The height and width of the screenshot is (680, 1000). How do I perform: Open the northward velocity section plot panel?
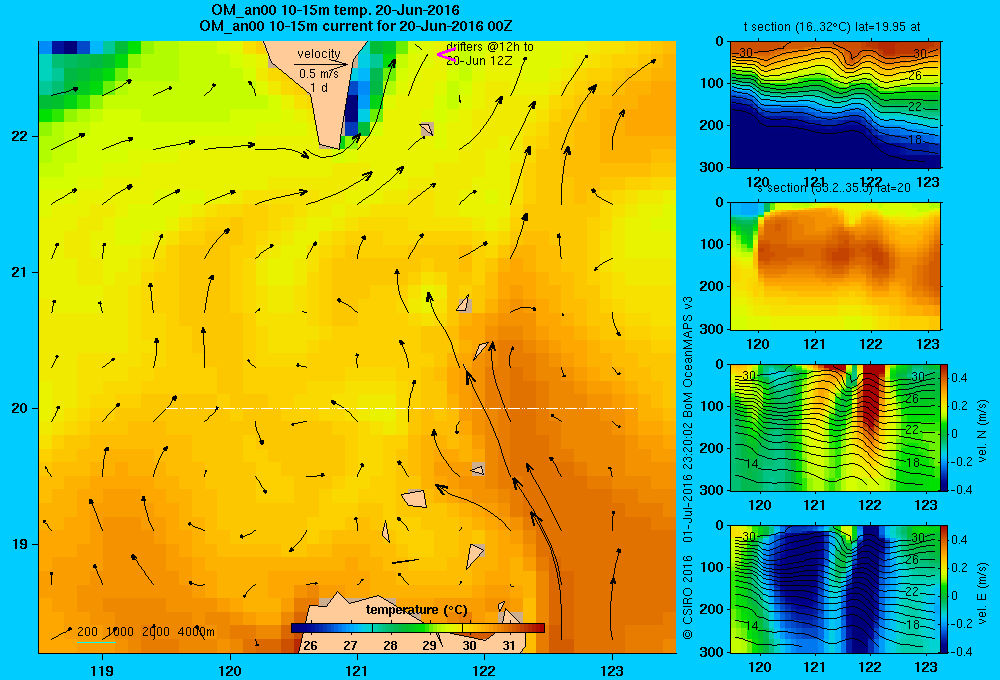835,427
